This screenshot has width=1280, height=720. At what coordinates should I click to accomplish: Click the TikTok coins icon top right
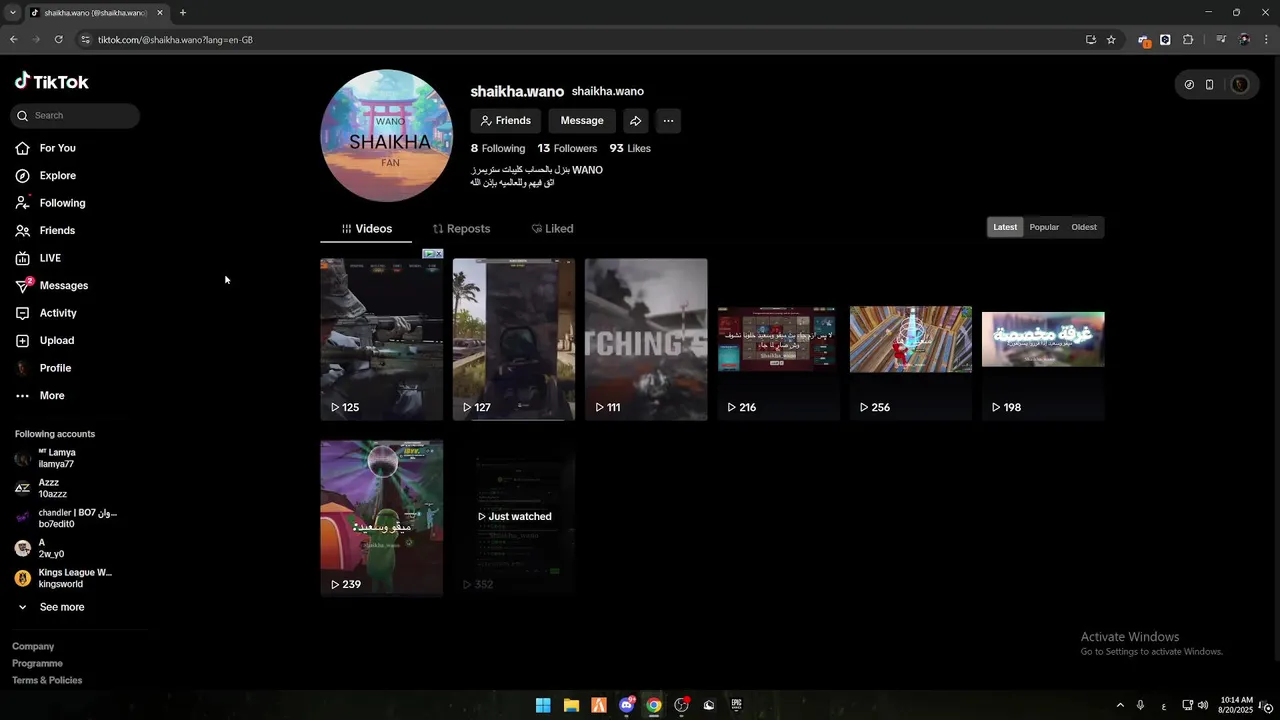coord(1189,85)
